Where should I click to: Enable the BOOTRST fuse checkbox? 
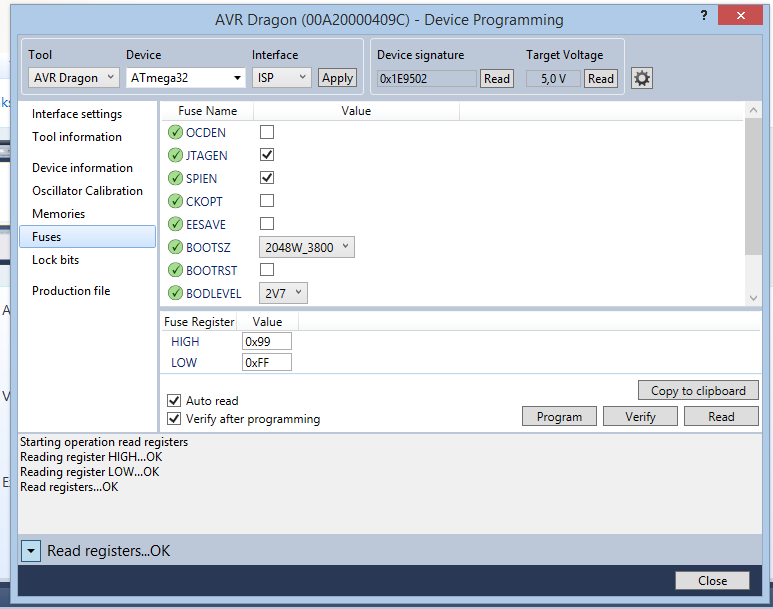[x=267, y=270]
